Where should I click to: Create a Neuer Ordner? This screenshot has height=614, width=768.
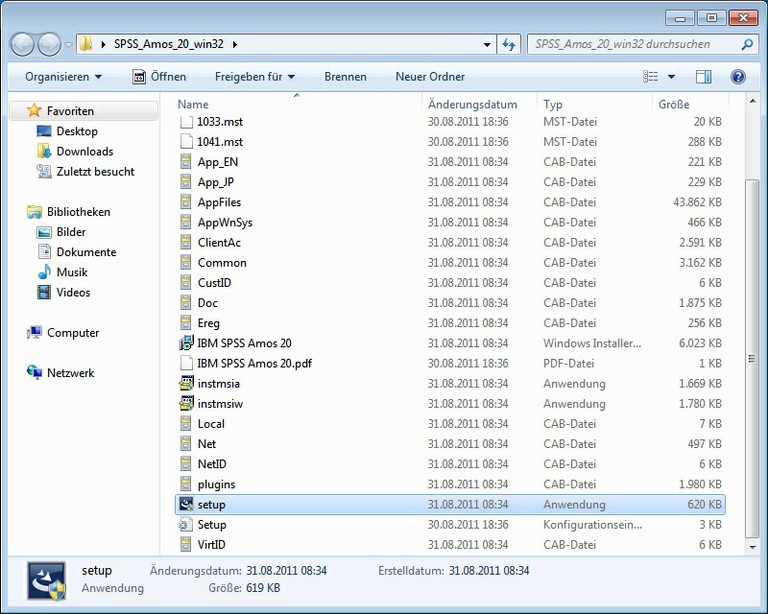tap(430, 77)
